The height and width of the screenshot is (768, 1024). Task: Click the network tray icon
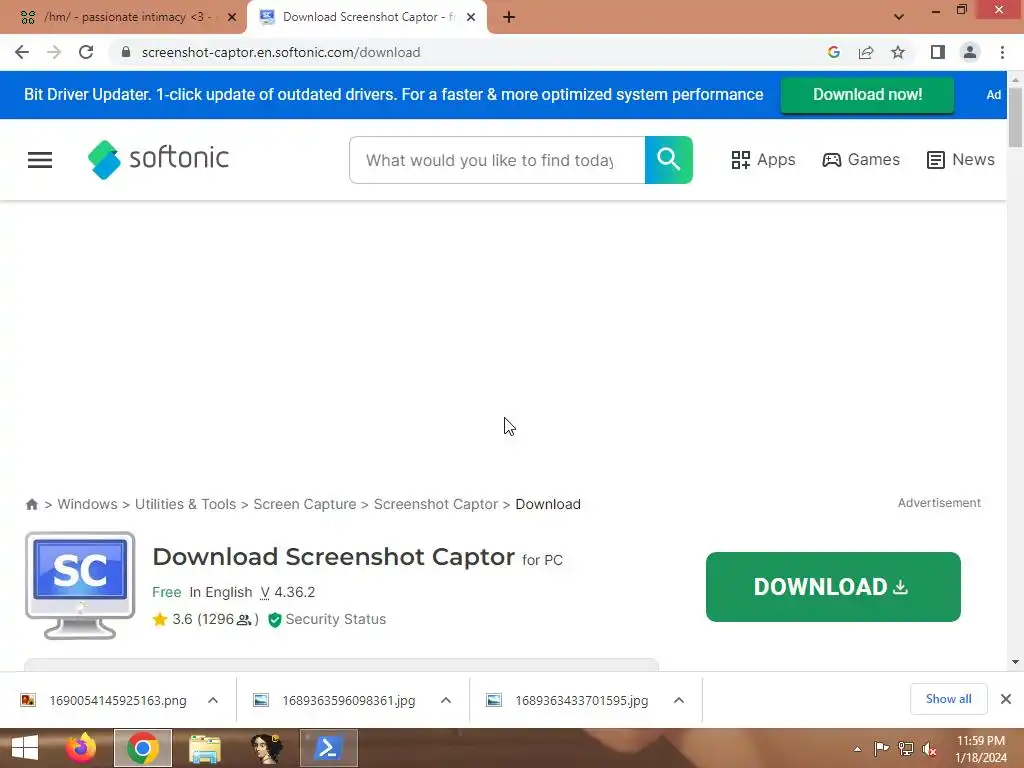[906, 748]
